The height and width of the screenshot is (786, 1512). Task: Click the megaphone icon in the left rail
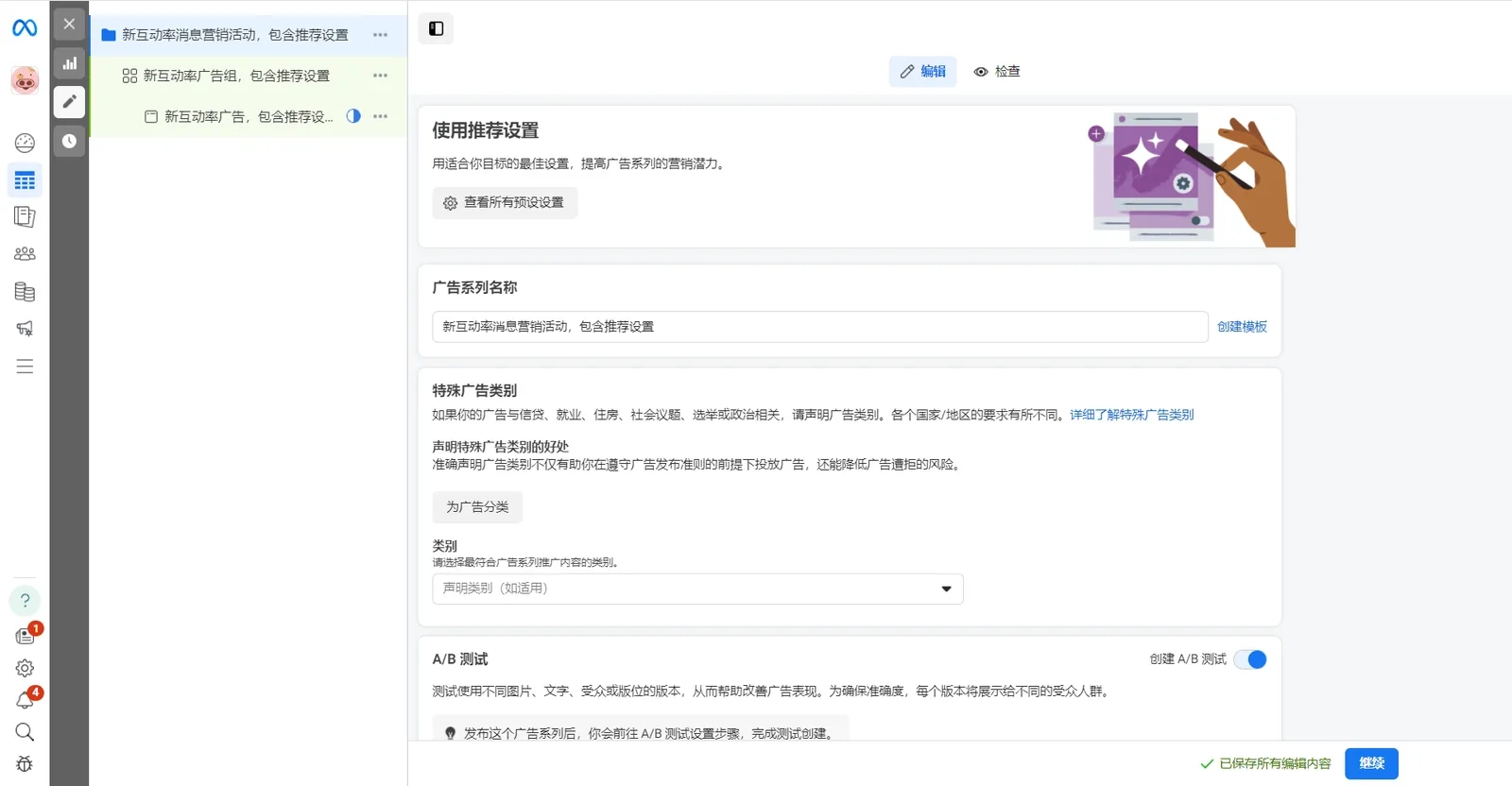pyautogui.click(x=25, y=329)
